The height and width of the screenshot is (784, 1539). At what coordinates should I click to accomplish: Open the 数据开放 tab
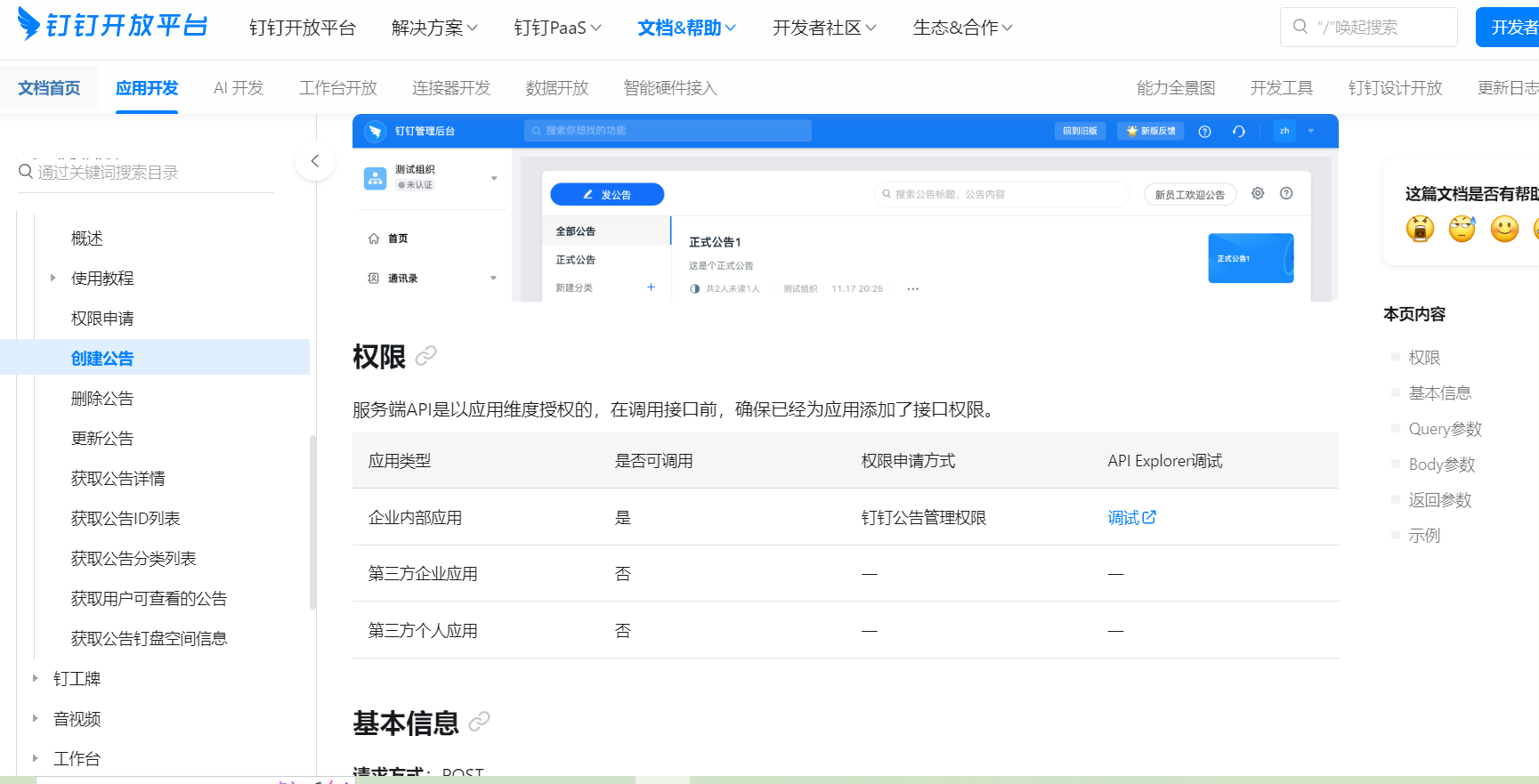coord(557,87)
